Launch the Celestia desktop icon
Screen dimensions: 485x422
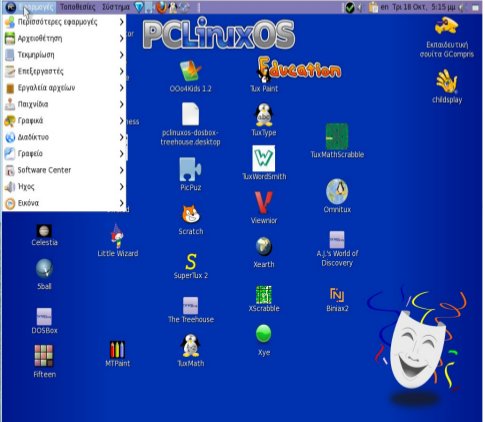[x=44, y=231]
